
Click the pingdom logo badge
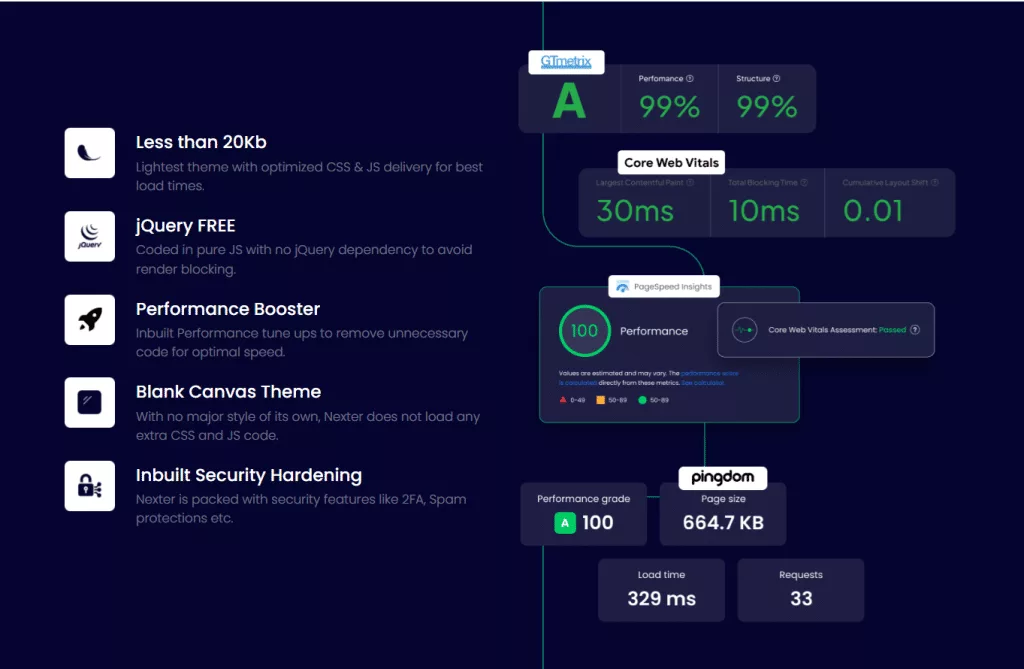tap(723, 478)
